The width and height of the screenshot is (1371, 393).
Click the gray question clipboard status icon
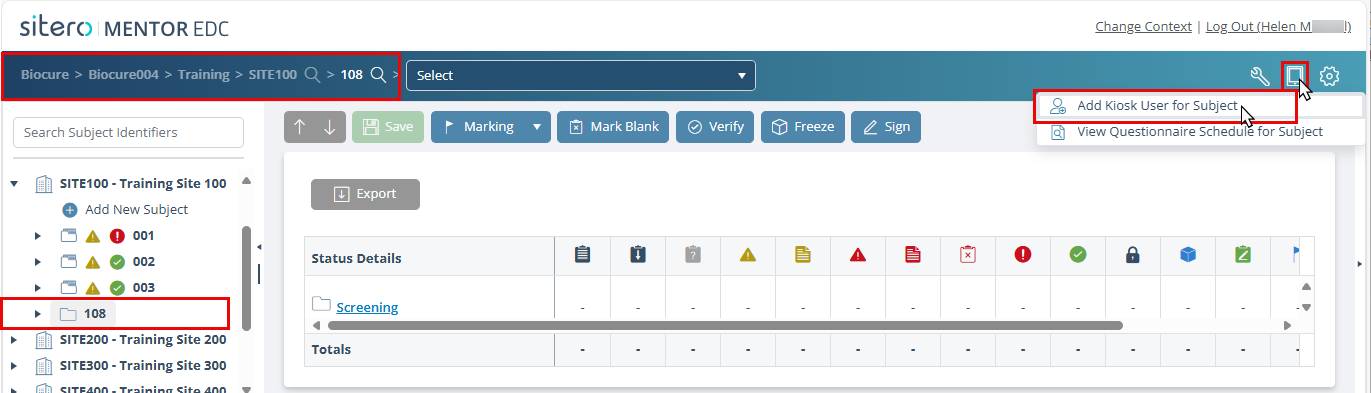pyautogui.click(x=692, y=254)
